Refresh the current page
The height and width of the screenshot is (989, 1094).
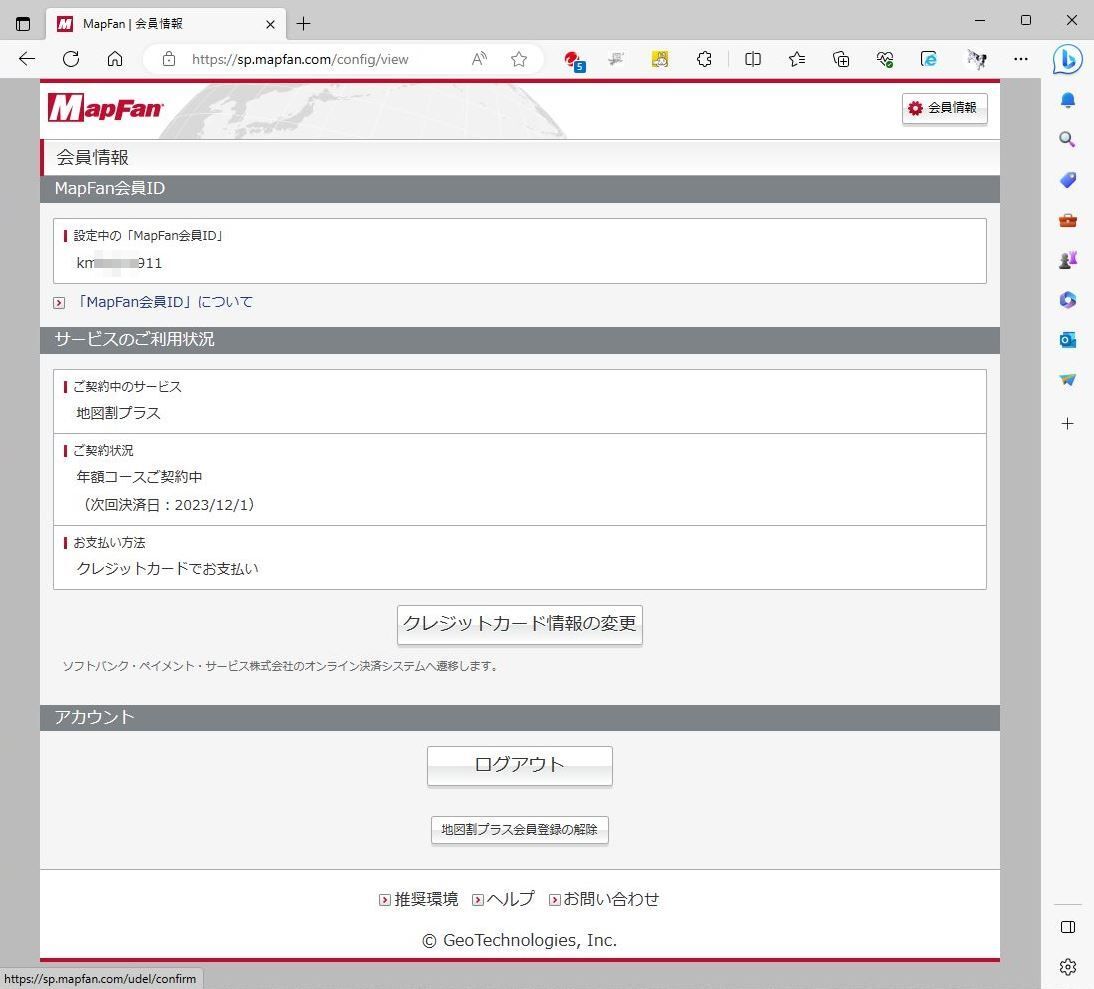coord(70,59)
